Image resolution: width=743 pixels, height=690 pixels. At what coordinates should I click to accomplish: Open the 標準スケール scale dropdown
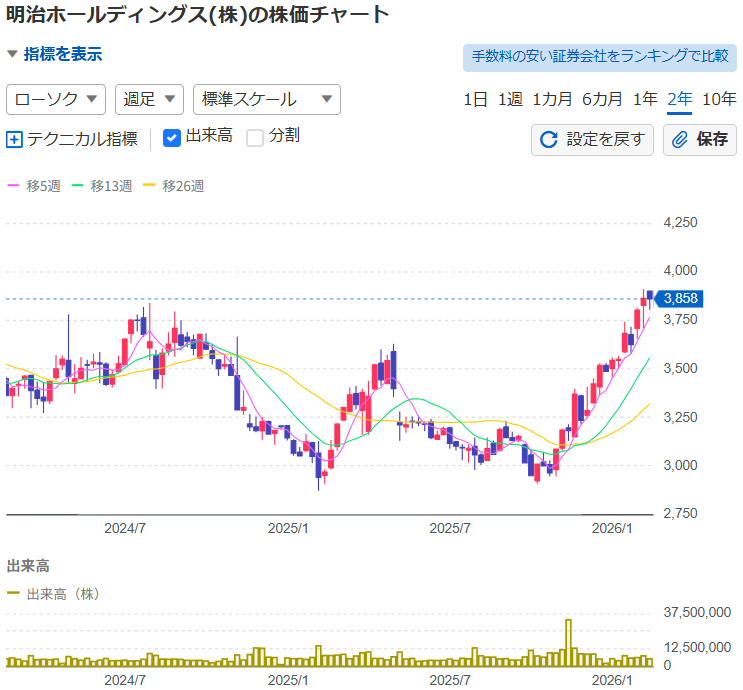pos(266,99)
